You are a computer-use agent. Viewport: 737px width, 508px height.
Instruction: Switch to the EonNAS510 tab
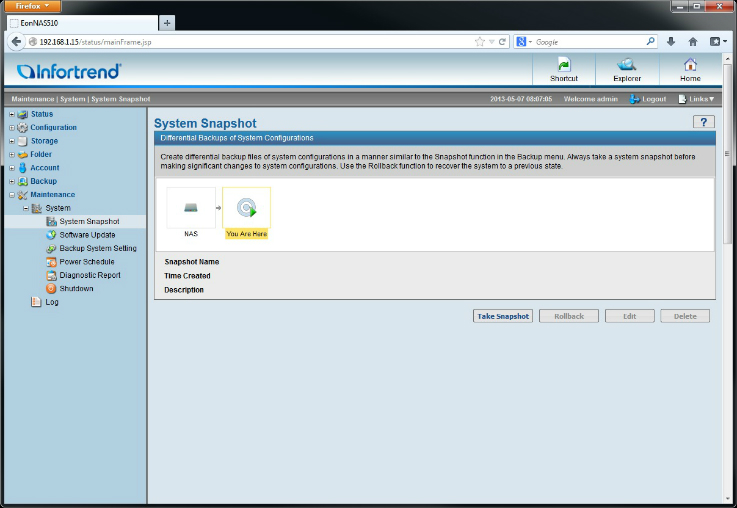[82, 23]
